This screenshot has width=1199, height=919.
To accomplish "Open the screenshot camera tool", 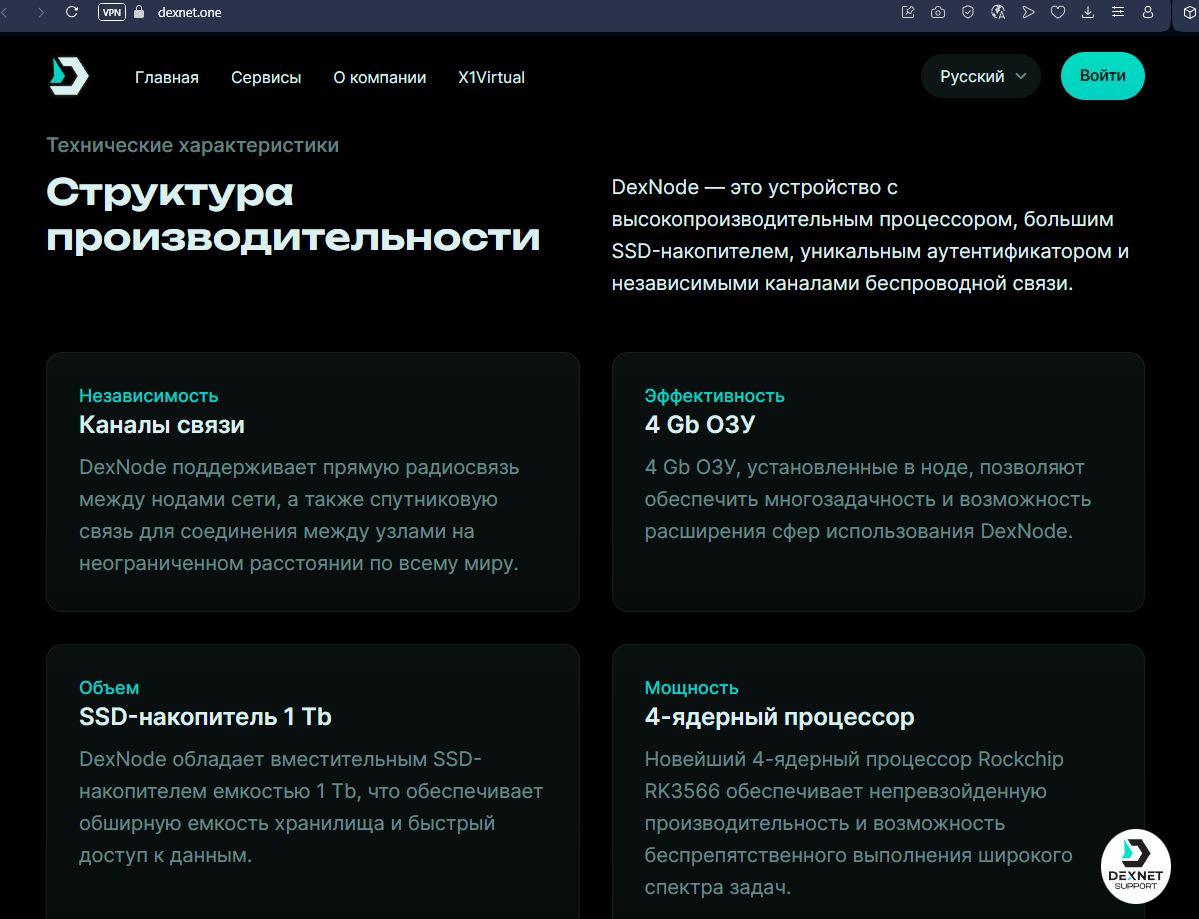I will (937, 12).
